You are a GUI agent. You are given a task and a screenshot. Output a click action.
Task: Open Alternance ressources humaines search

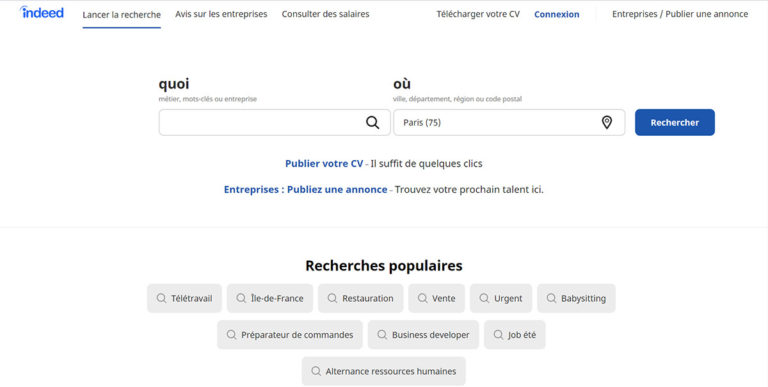384,371
